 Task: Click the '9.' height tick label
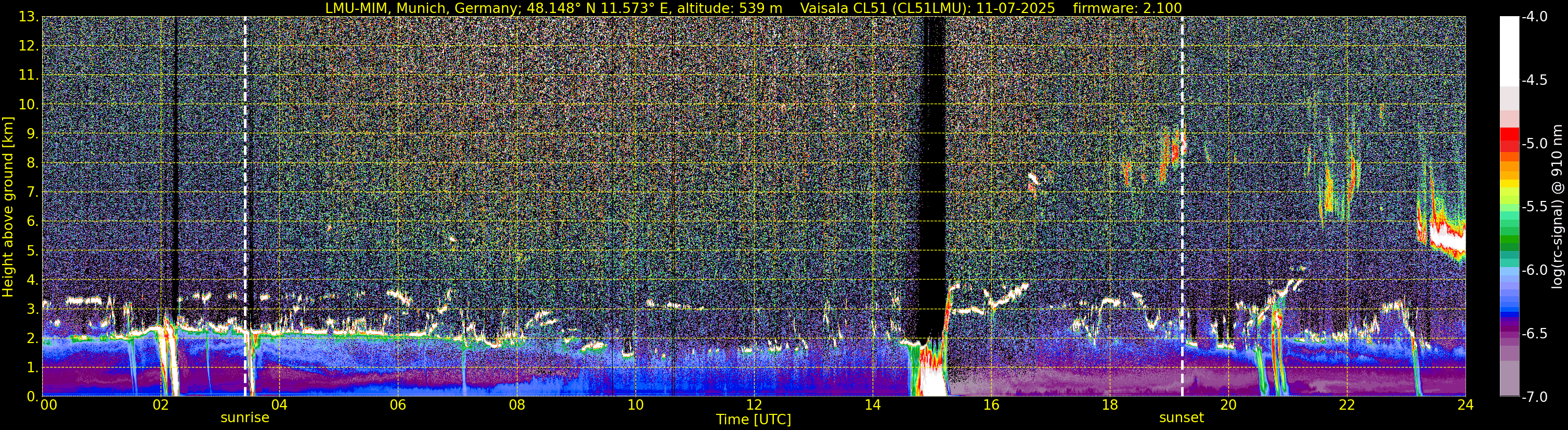(x=32, y=134)
